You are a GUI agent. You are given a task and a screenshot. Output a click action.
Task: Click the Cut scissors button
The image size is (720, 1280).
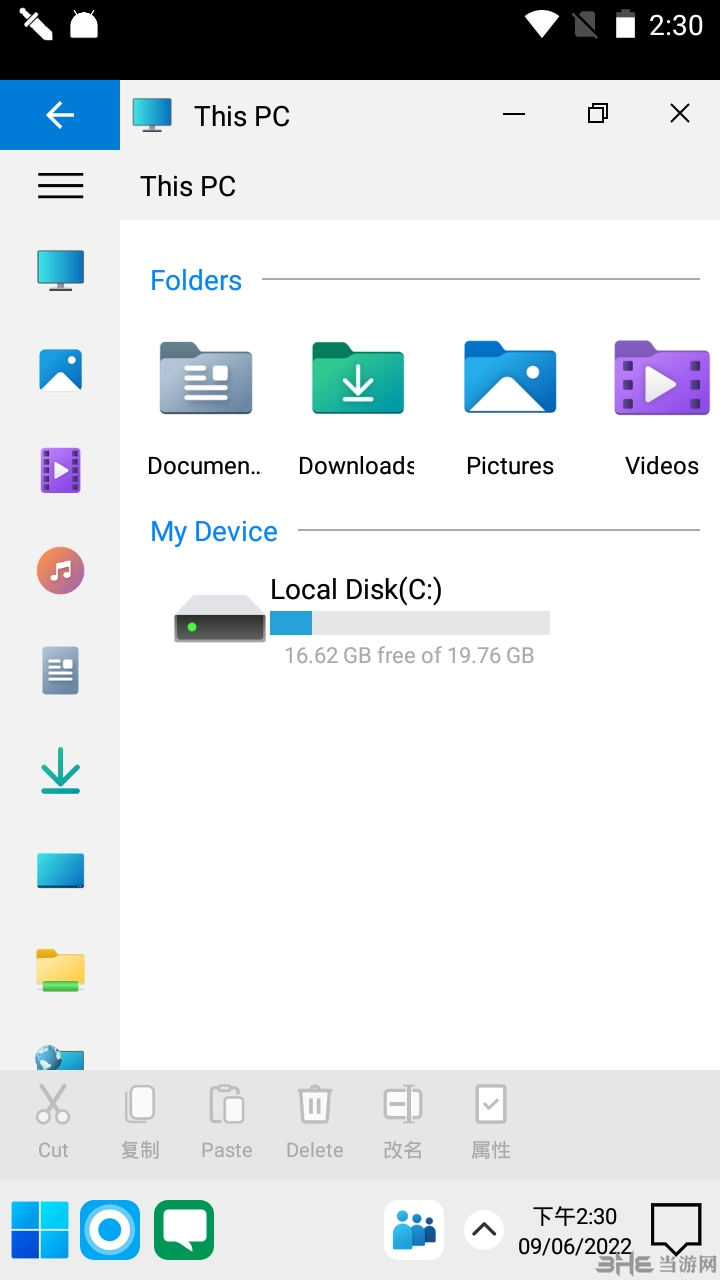[53, 1122]
